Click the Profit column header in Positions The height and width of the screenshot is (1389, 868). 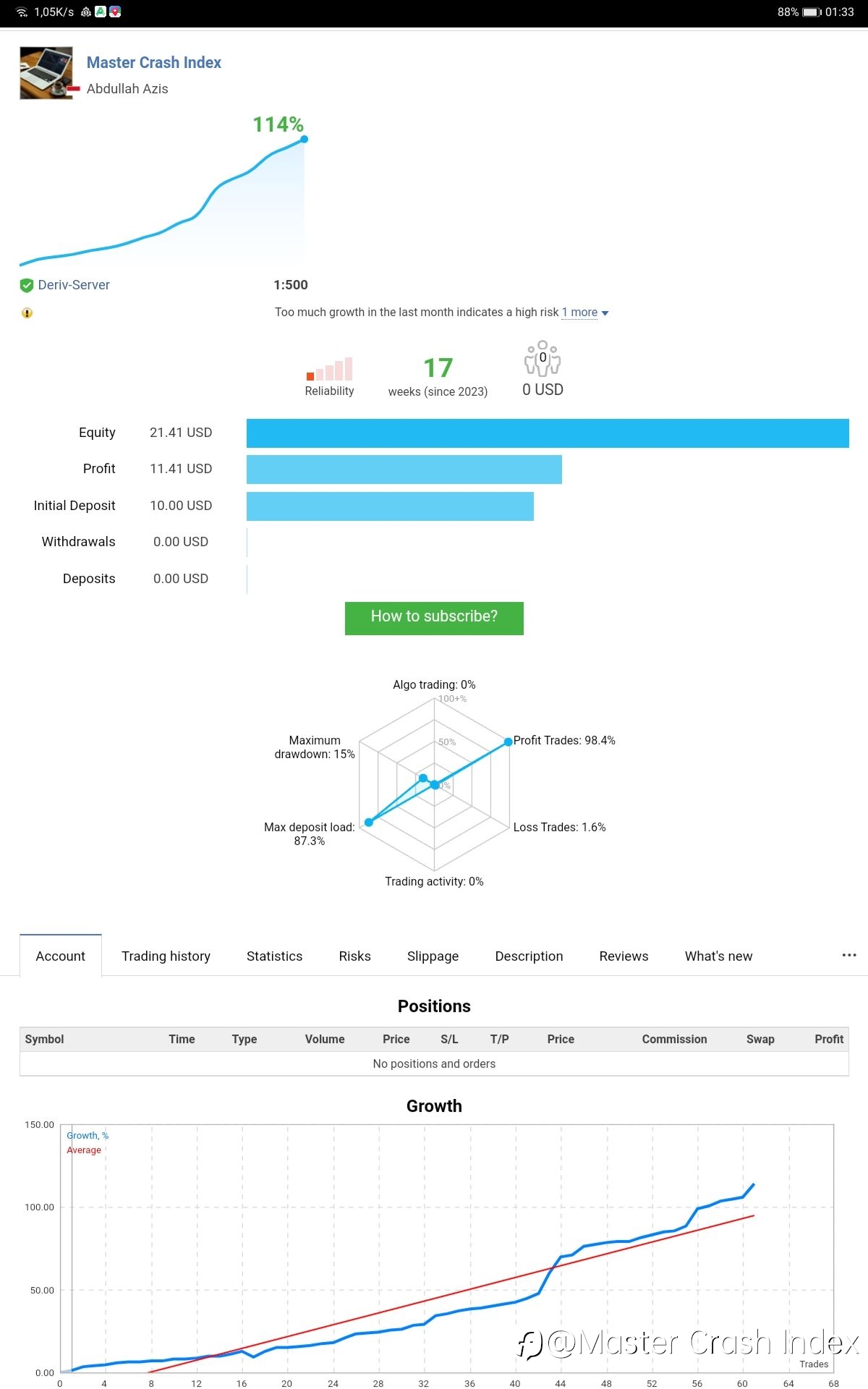[x=829, y=1039]
